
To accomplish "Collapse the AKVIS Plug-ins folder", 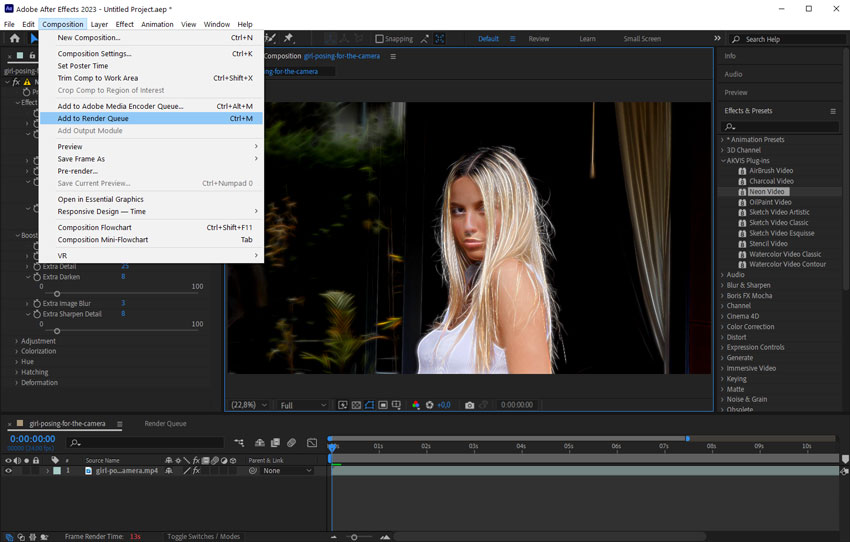I will 723,161.
